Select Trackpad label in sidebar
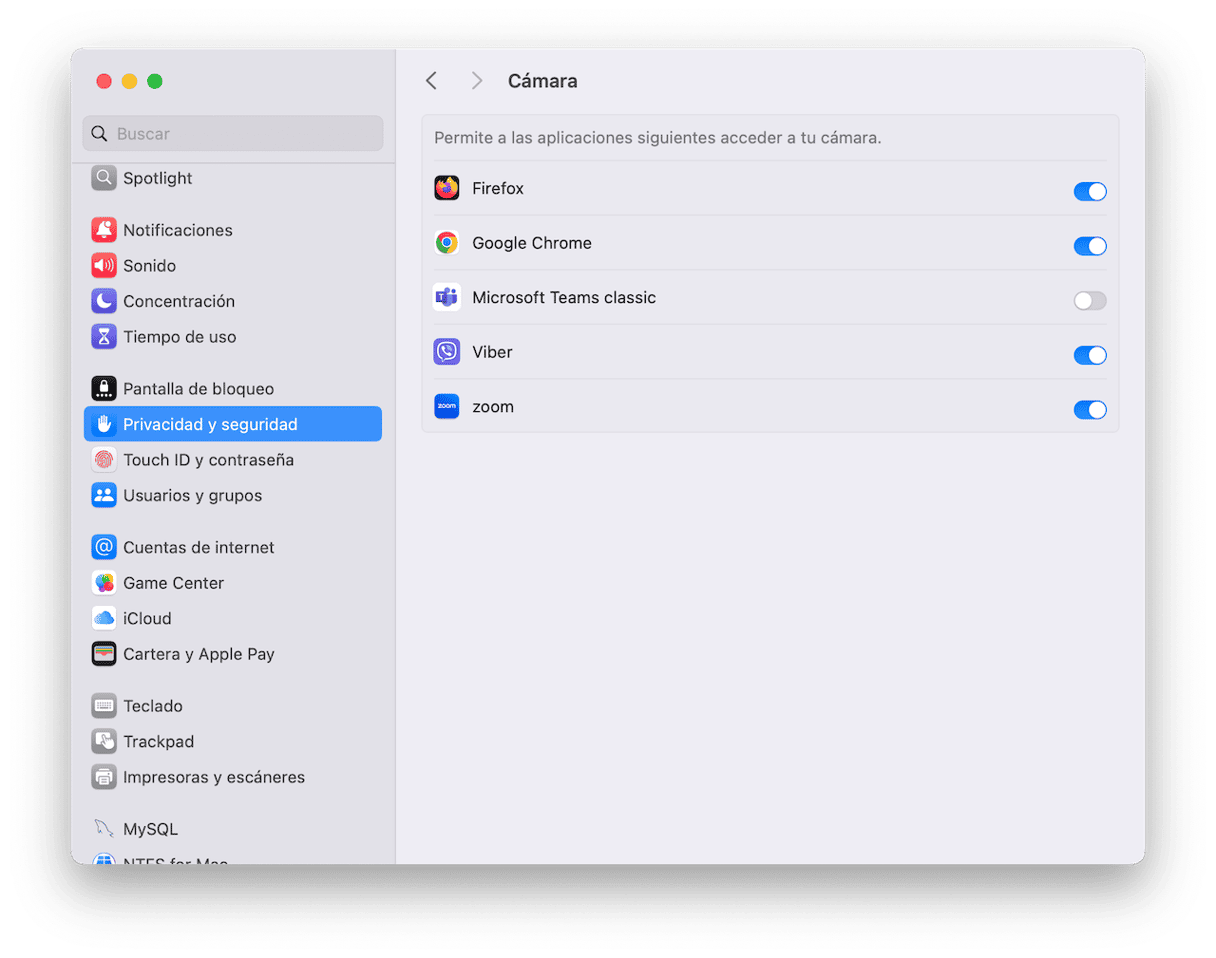 pyautogui.click(x=159, y=742)
